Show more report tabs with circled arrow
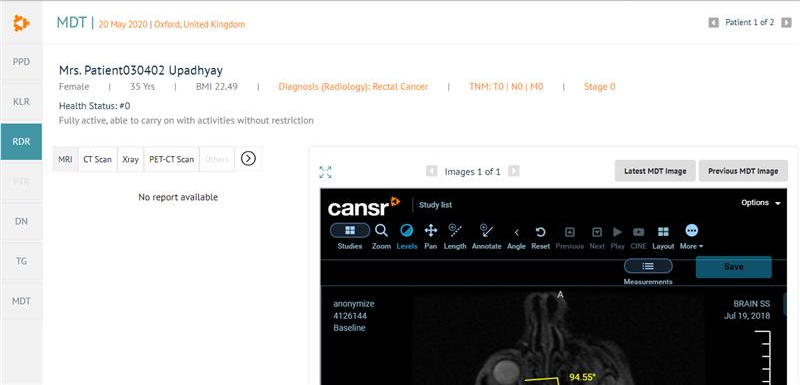The height and width of the screenshot is (385, 800). pyautogui.click(x=248, y=159)
